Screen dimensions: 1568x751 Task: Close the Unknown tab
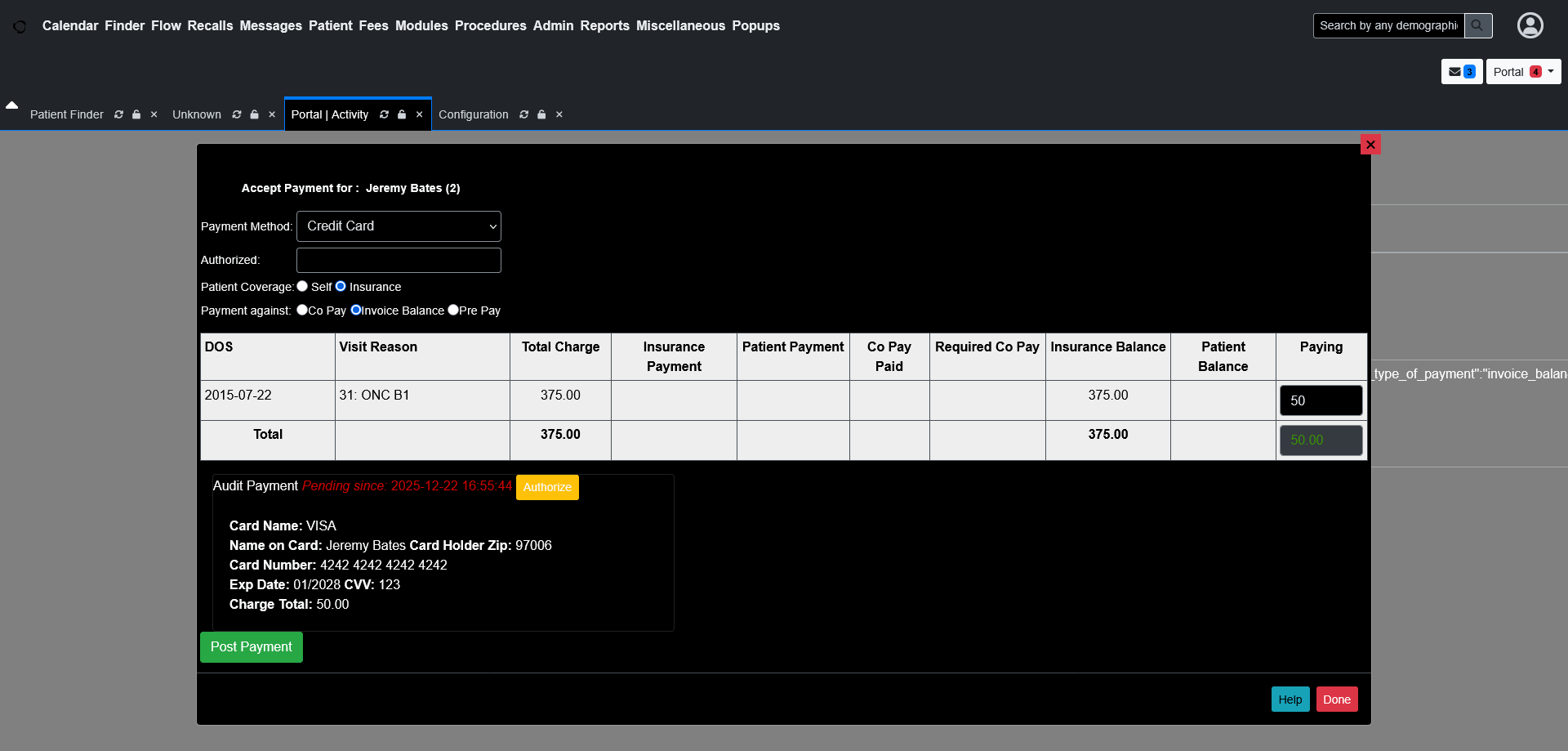click(272, 114)
